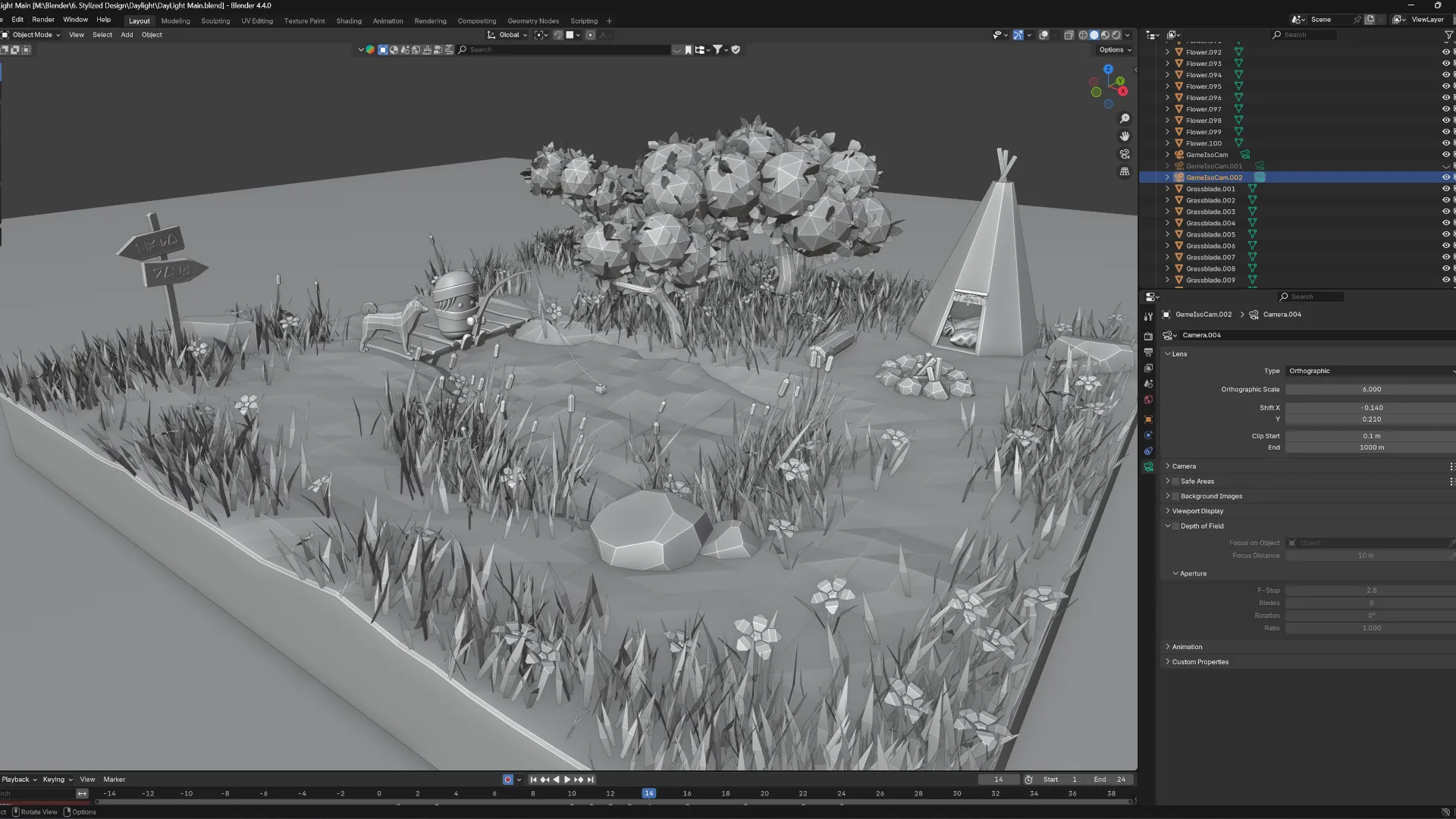Viewport: 1456px width, 819px height.
Task: Toggle camera view viewport gizmo button
Action: pyautogui.click(x=1125, y=154)
